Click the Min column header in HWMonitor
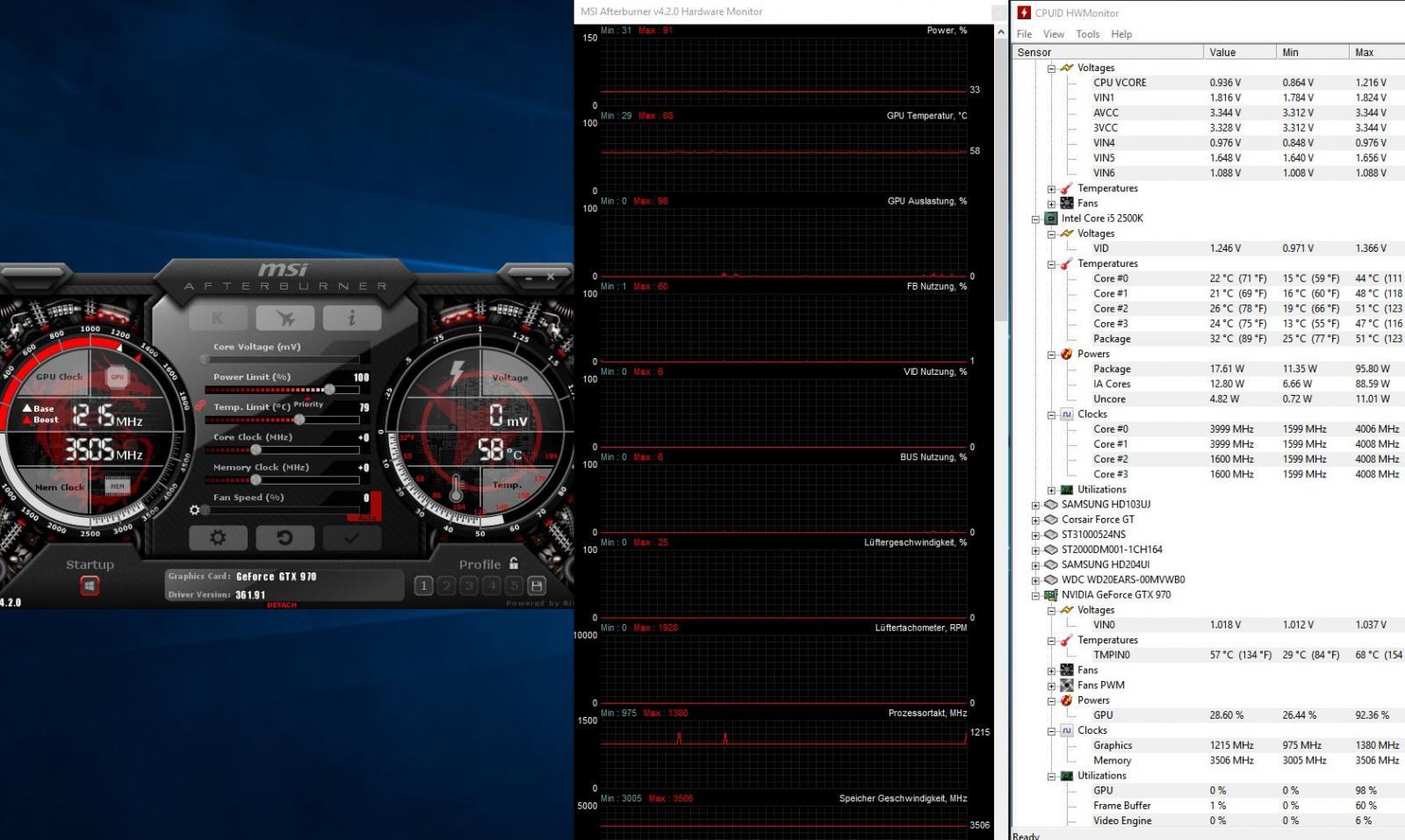The width and height of the screenshot is (1405, 840). coord(1313,53)
